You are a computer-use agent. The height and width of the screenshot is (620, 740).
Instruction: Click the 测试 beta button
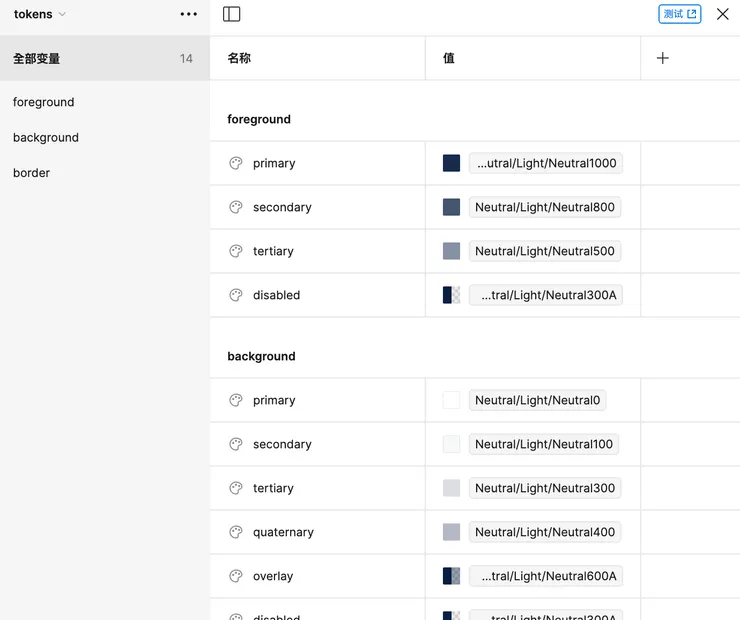(x=680, y=14)
